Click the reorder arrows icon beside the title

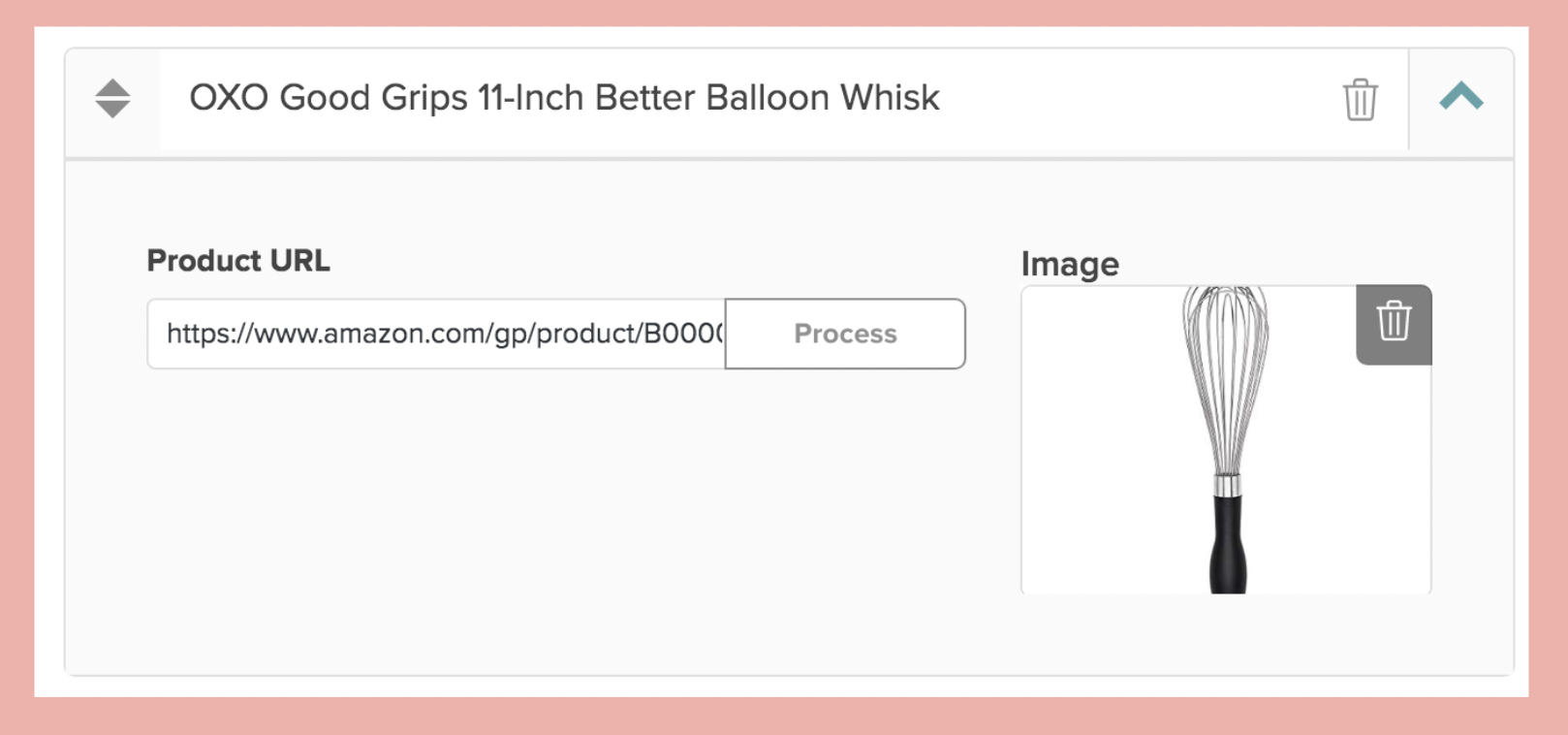[111, 98]
